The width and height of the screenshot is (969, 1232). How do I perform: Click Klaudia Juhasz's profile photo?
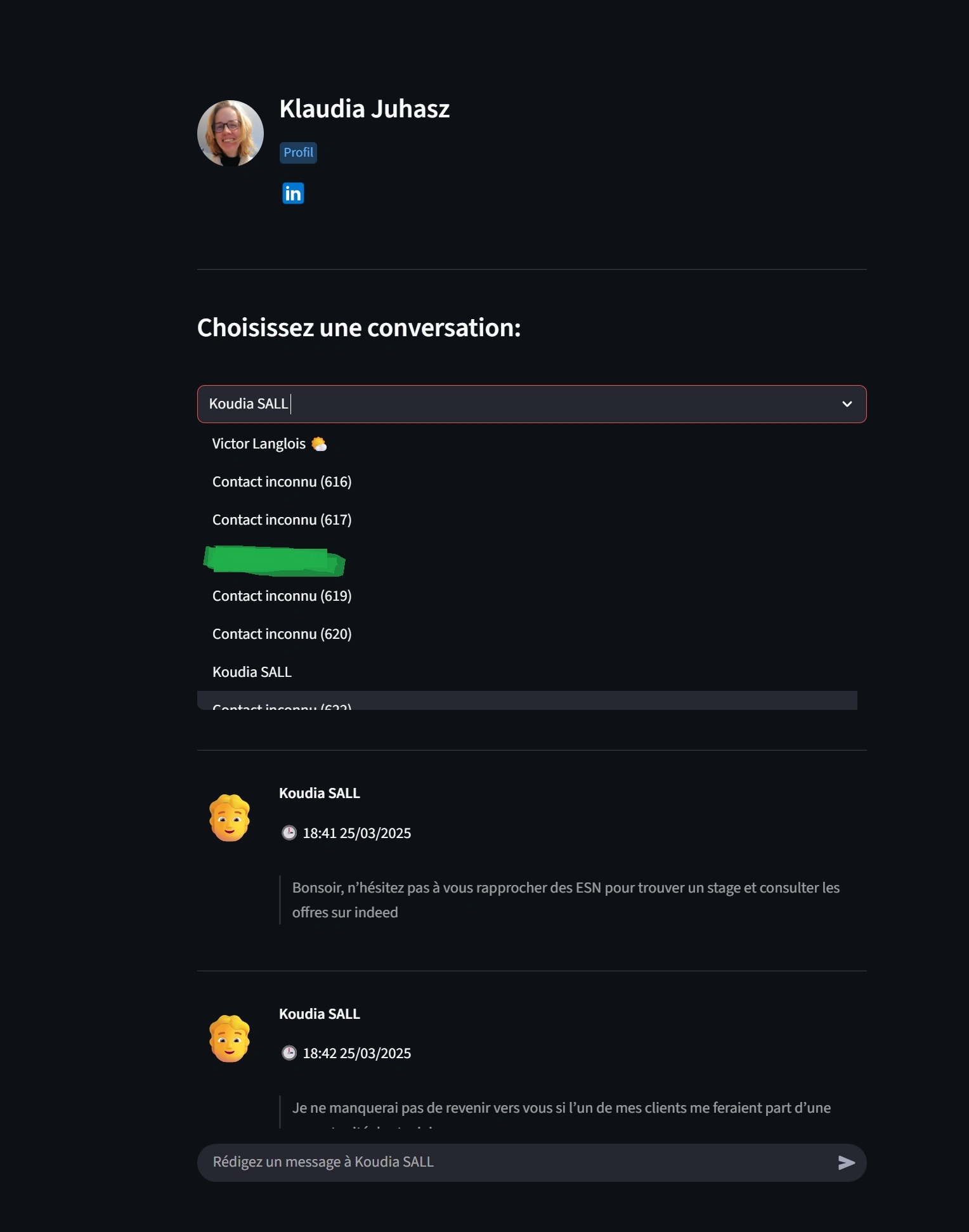[230, 133]
